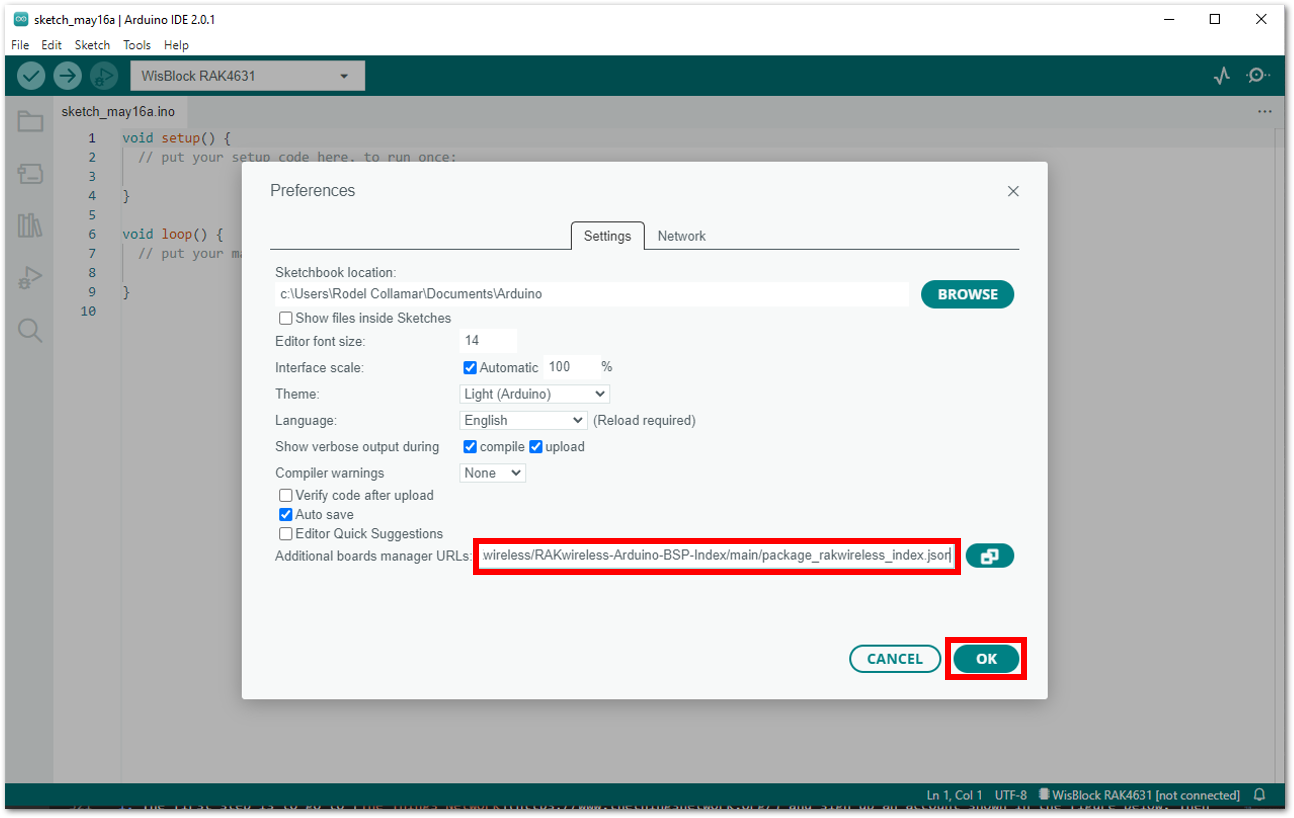Viewport: 1294px width, 818px height.
Task: Click the Start Debugging toolbar icon
Action: coord(103,76)
